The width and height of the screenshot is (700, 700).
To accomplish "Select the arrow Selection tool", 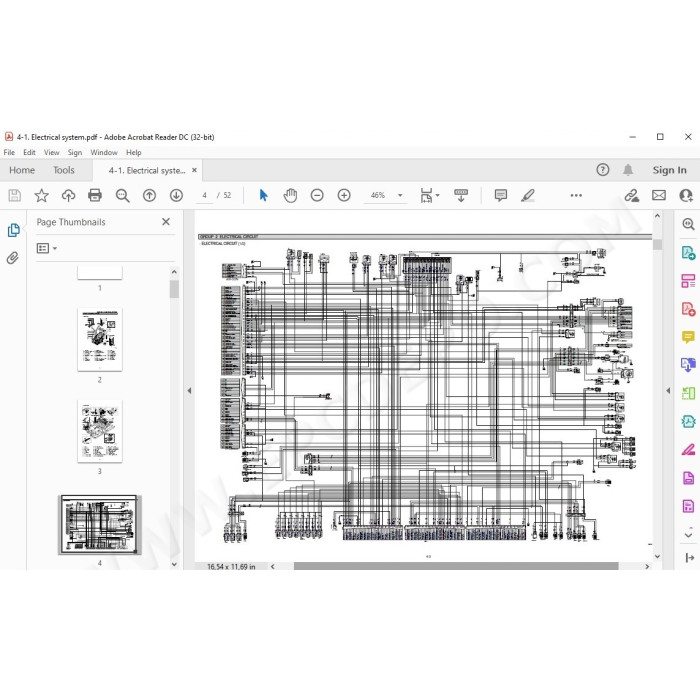I will click(x=263, y=195).
